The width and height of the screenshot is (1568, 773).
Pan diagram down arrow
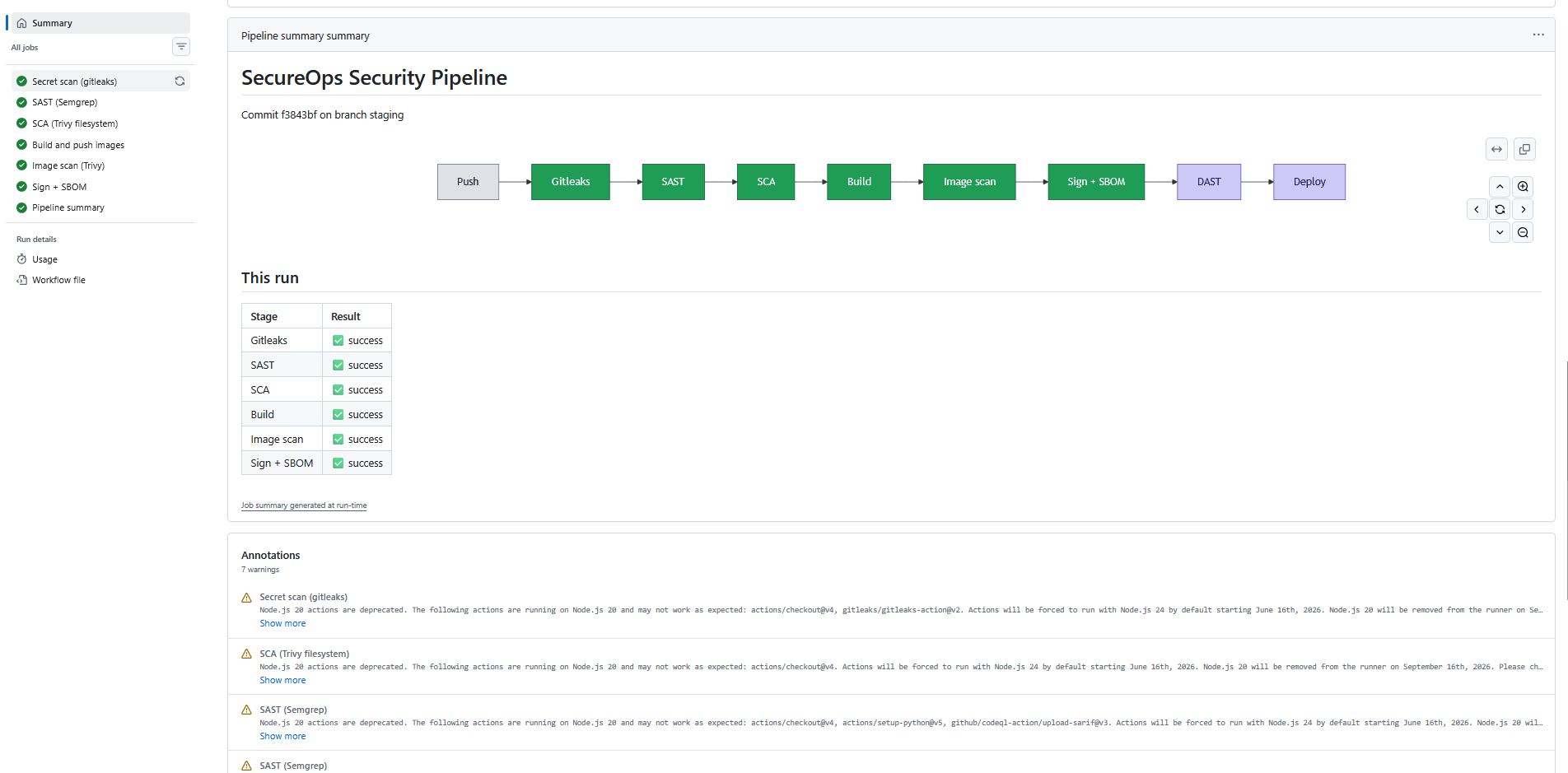pos(1500,232)
